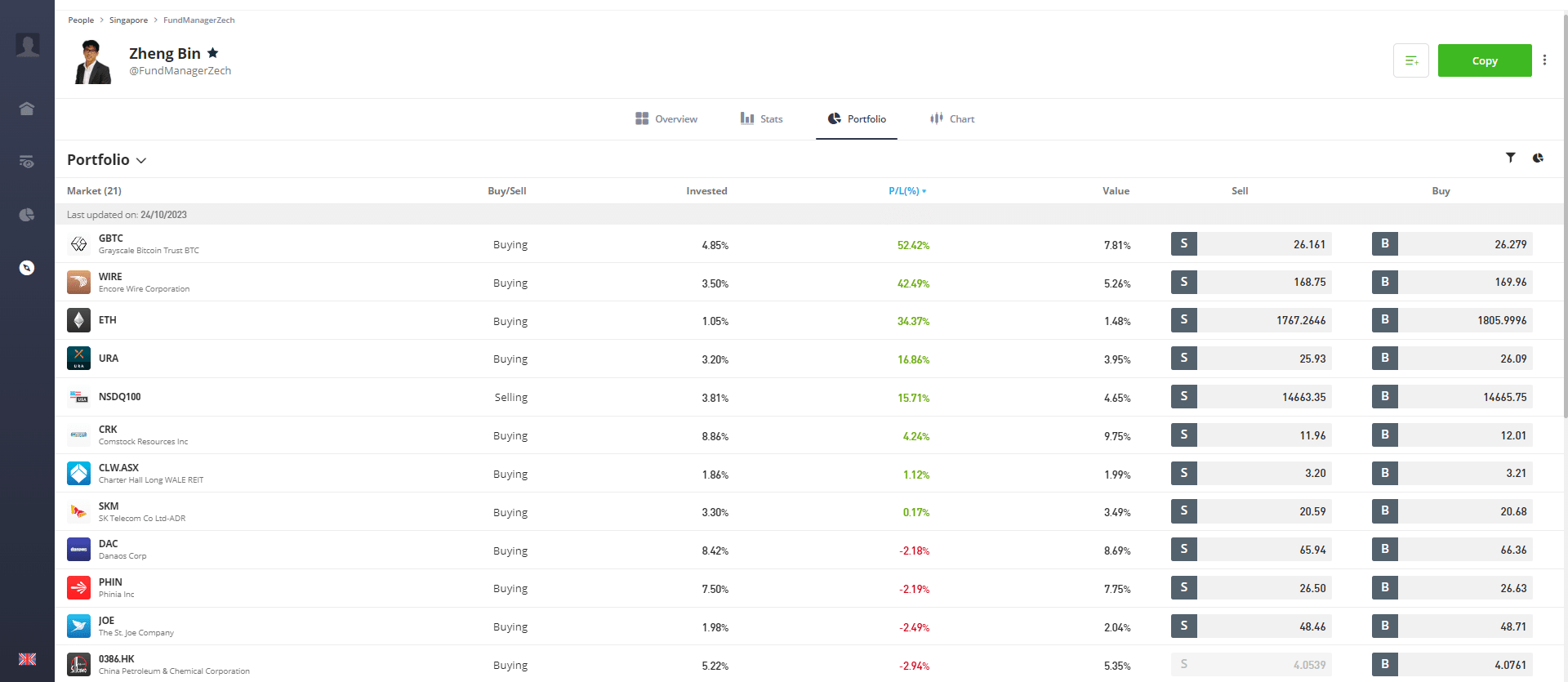Sell CRK at 11.96
Image resolution: width=1568 pixels, height=682 pixels.
point(1251,435)
